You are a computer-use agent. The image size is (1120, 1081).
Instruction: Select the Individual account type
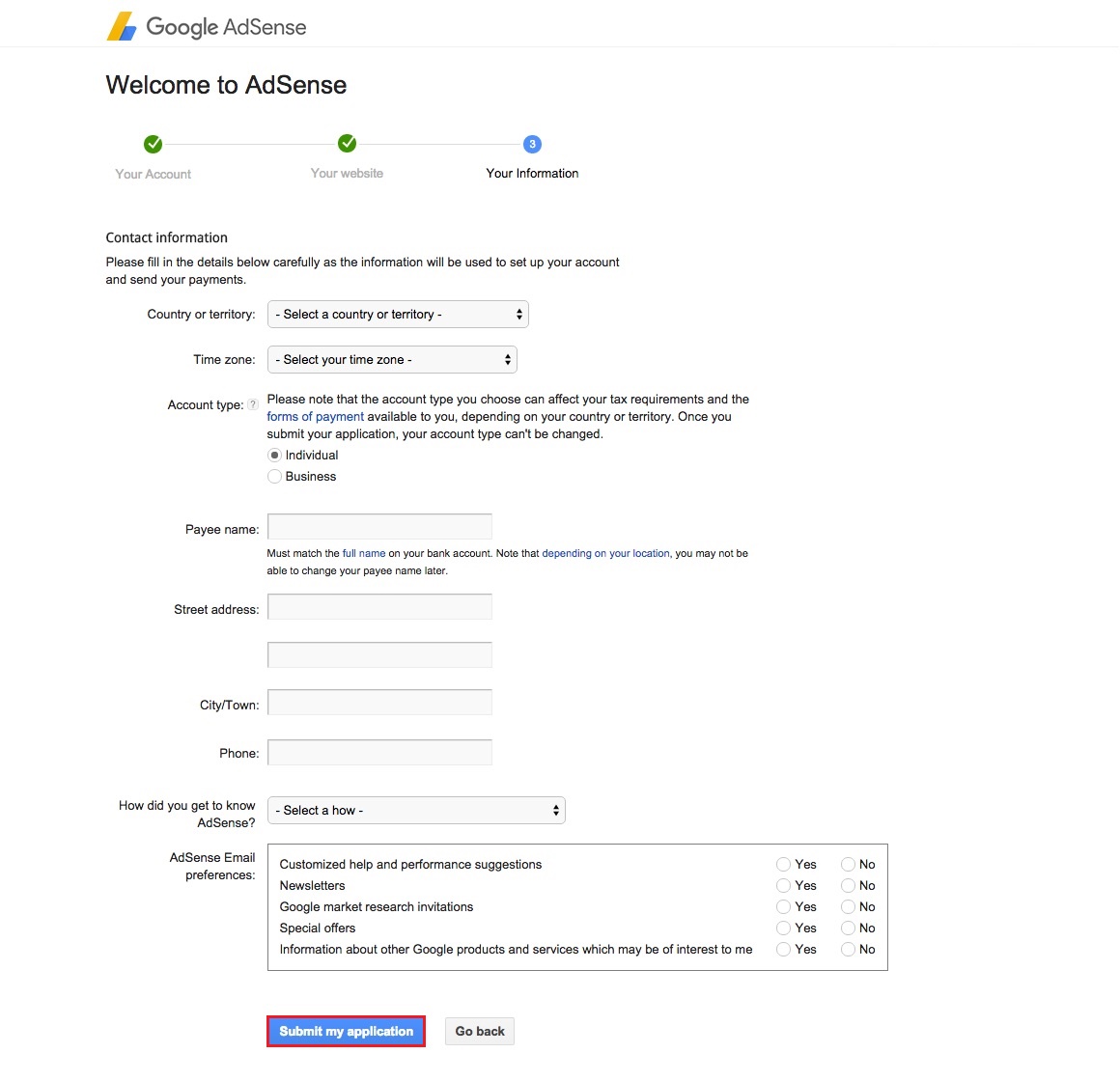point(274,455)
